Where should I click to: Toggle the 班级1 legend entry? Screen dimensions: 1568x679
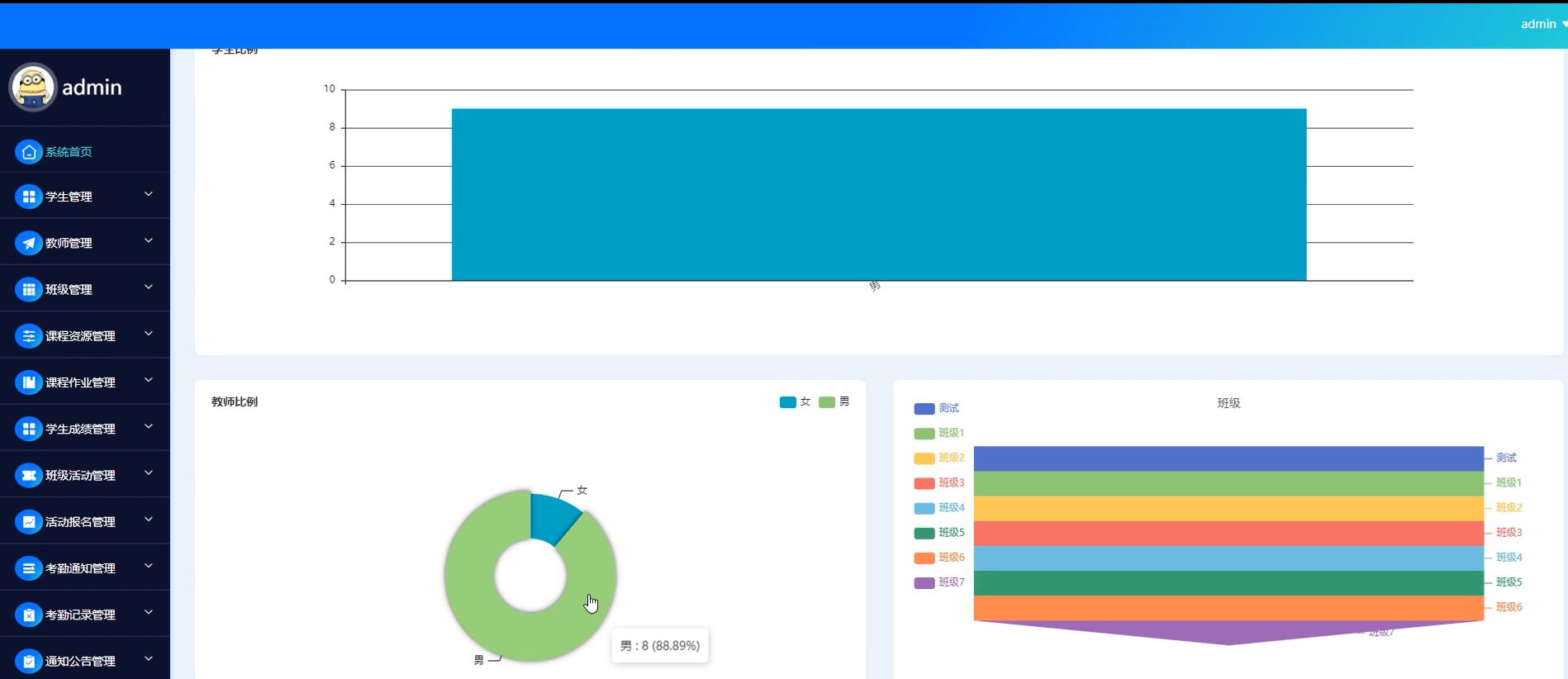938,433
